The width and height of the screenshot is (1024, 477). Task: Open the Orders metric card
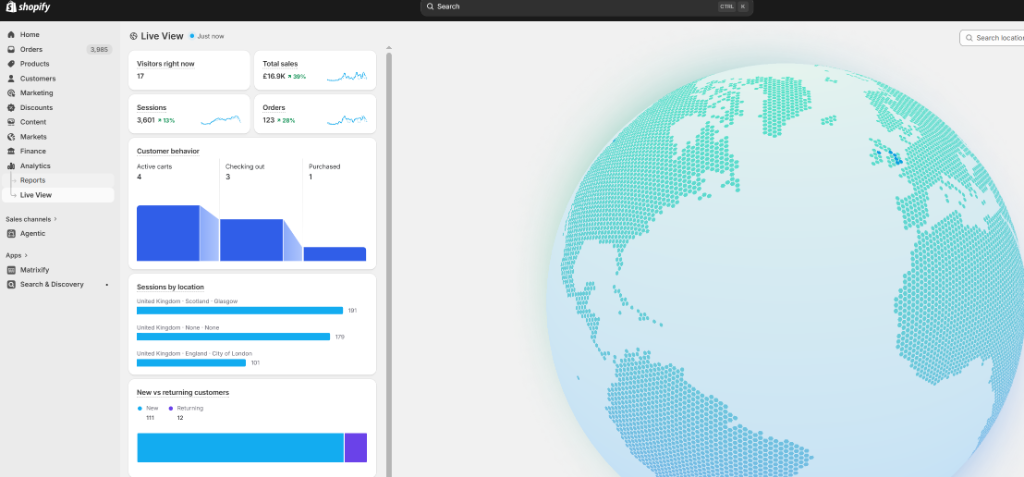pyautogui.click(x=315, y=114)
